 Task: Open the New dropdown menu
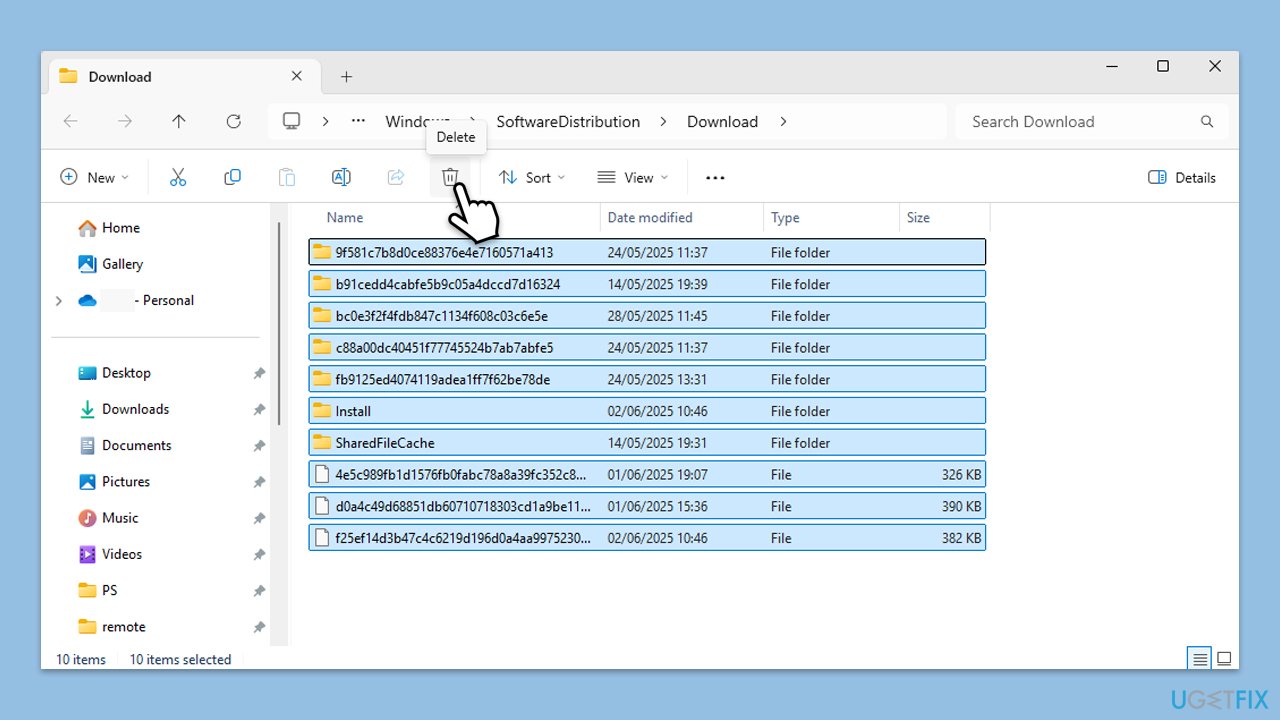point(95,177)
